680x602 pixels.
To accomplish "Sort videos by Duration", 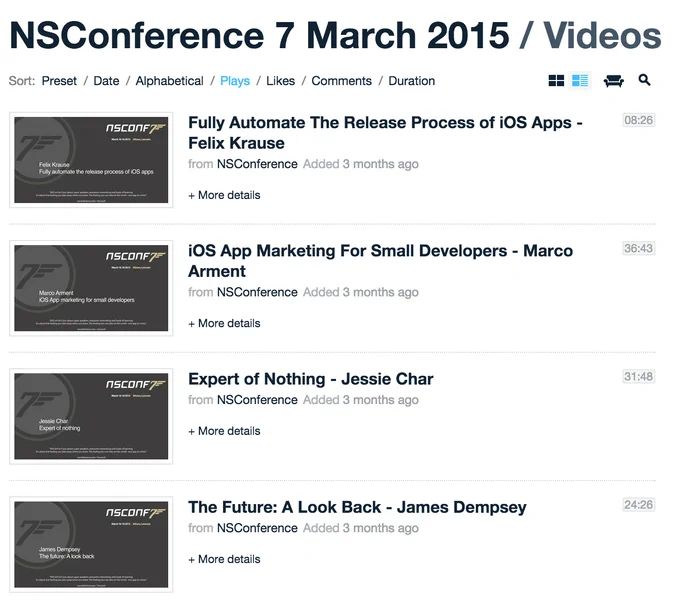I will (x=412, y=81).
